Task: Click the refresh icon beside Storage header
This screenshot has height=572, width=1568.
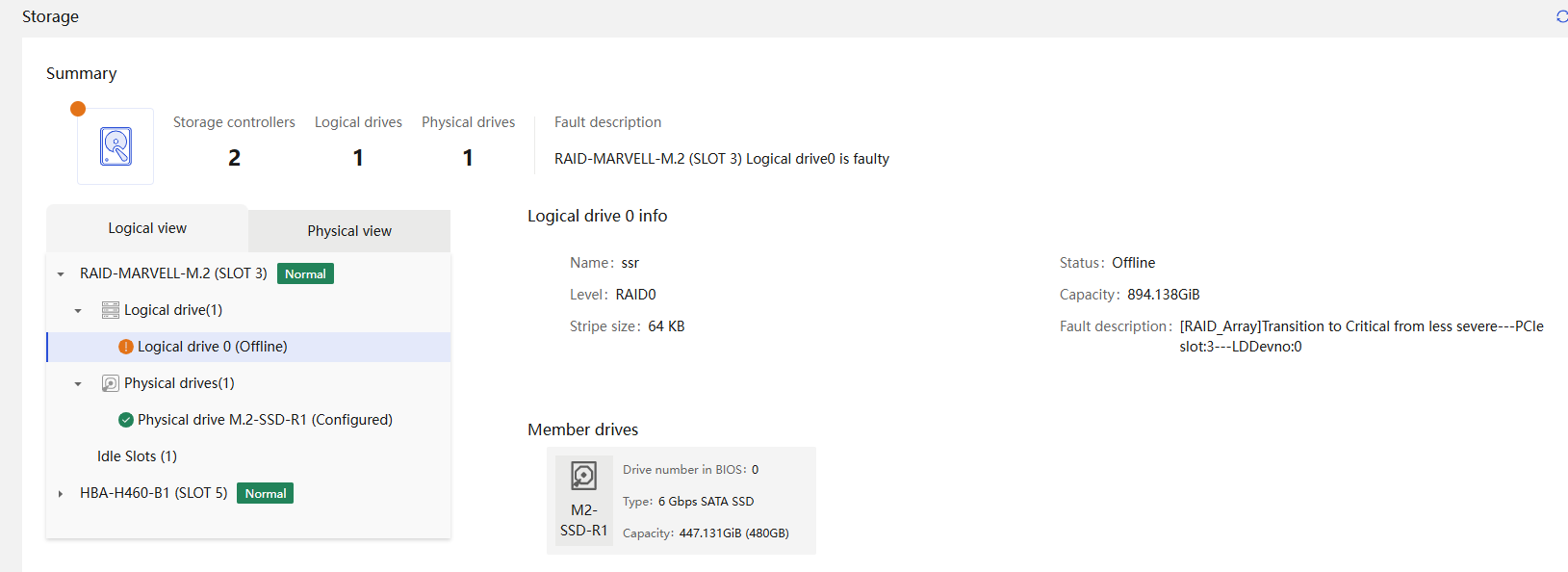Action: tap(1561, 16)
